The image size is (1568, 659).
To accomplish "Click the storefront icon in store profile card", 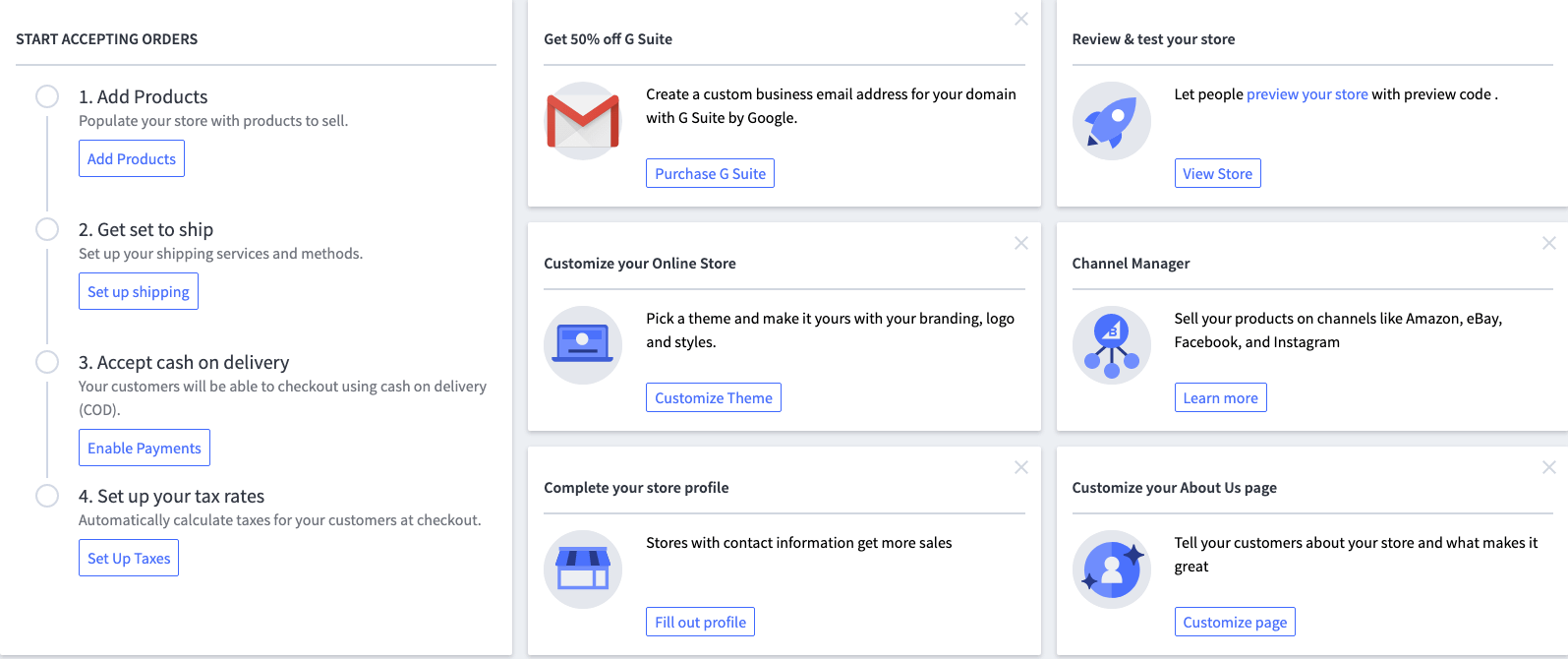I will click(x=583, y=569).
